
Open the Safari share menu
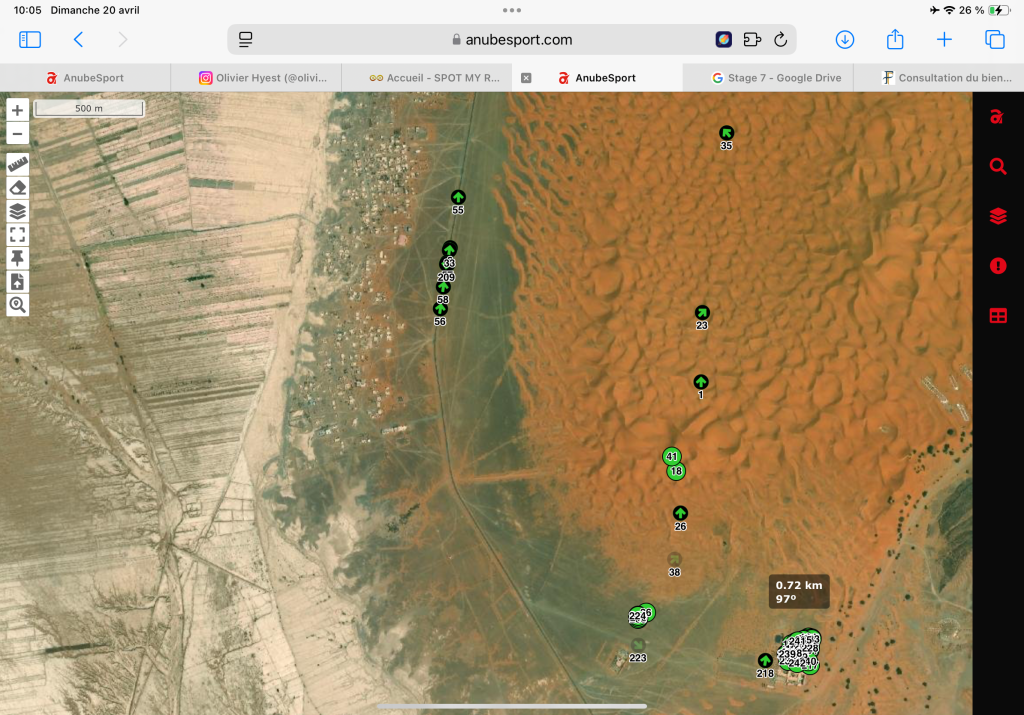(895, 40)
